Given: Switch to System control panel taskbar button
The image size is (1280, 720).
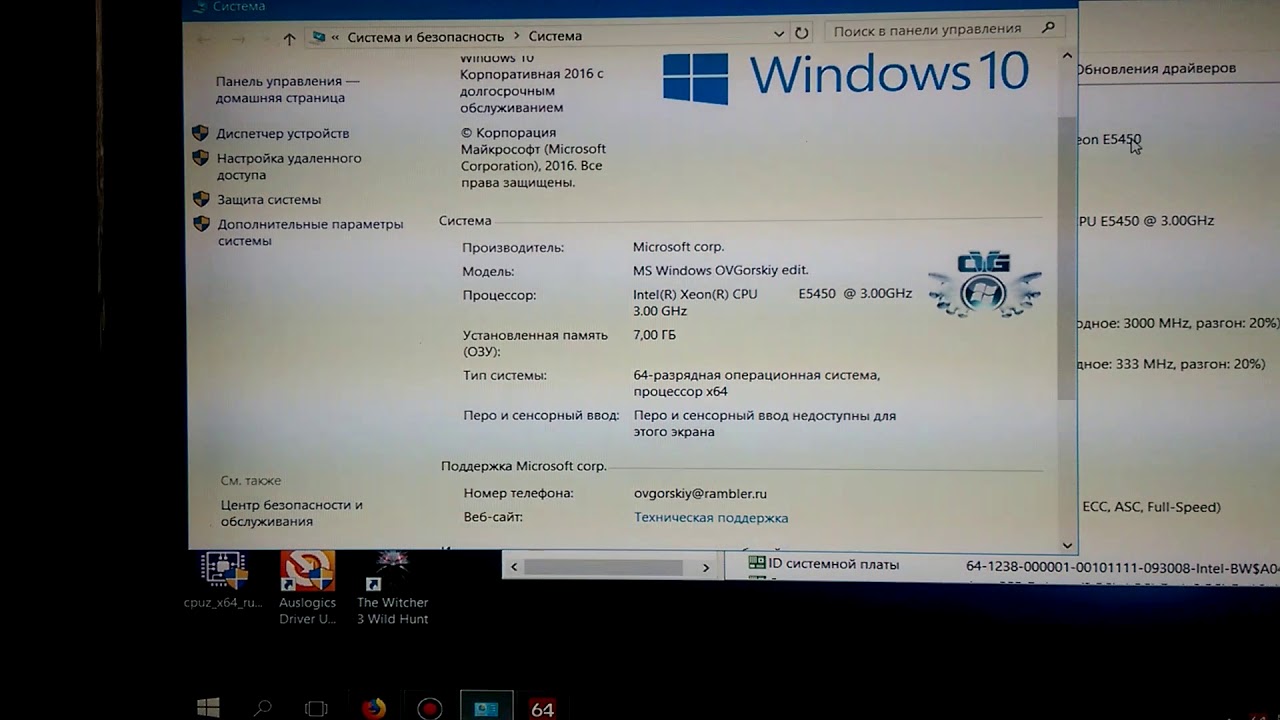Looking at the screenshot, I should pyautogui.click(x=487, y=707).
